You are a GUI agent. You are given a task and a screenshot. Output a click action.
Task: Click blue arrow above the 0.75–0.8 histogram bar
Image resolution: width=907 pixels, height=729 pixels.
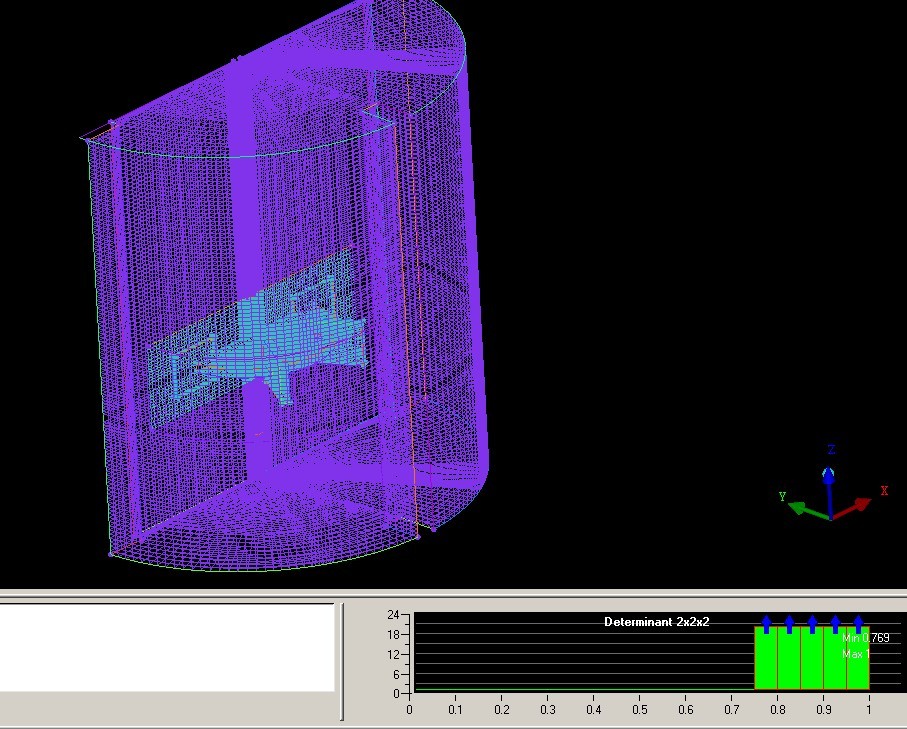766,624
